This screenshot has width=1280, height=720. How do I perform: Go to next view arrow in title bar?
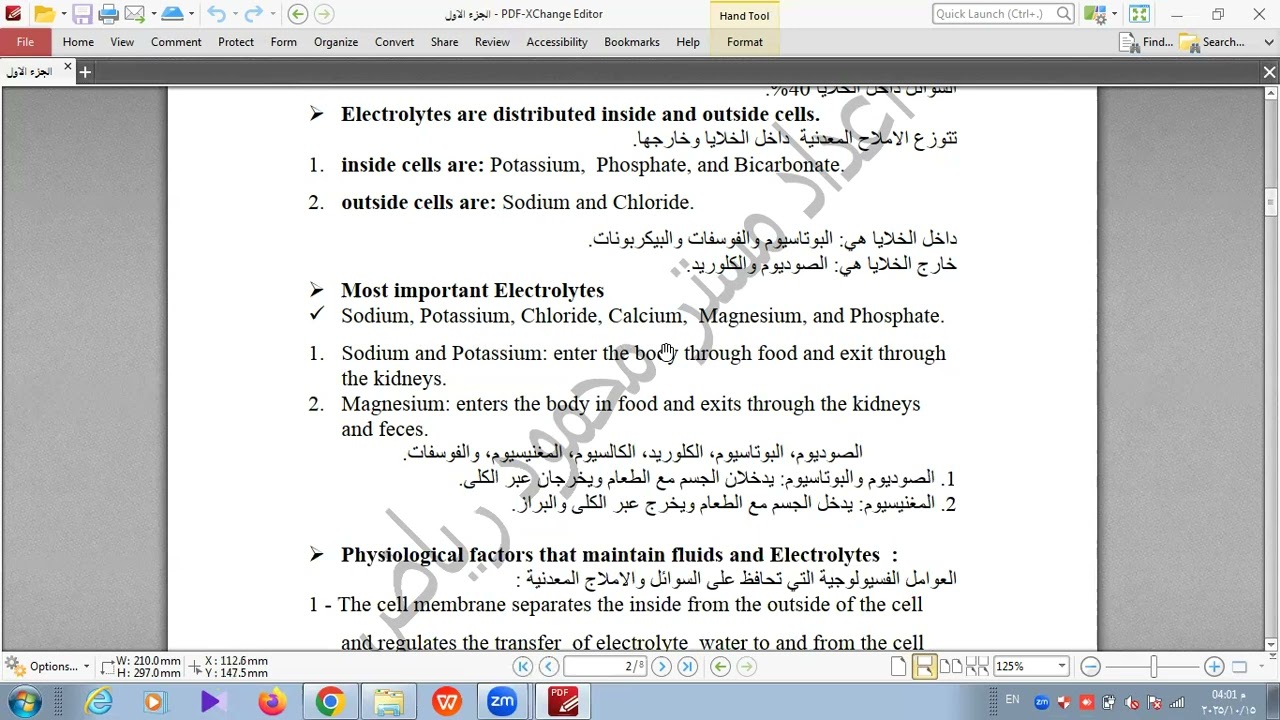324,14
